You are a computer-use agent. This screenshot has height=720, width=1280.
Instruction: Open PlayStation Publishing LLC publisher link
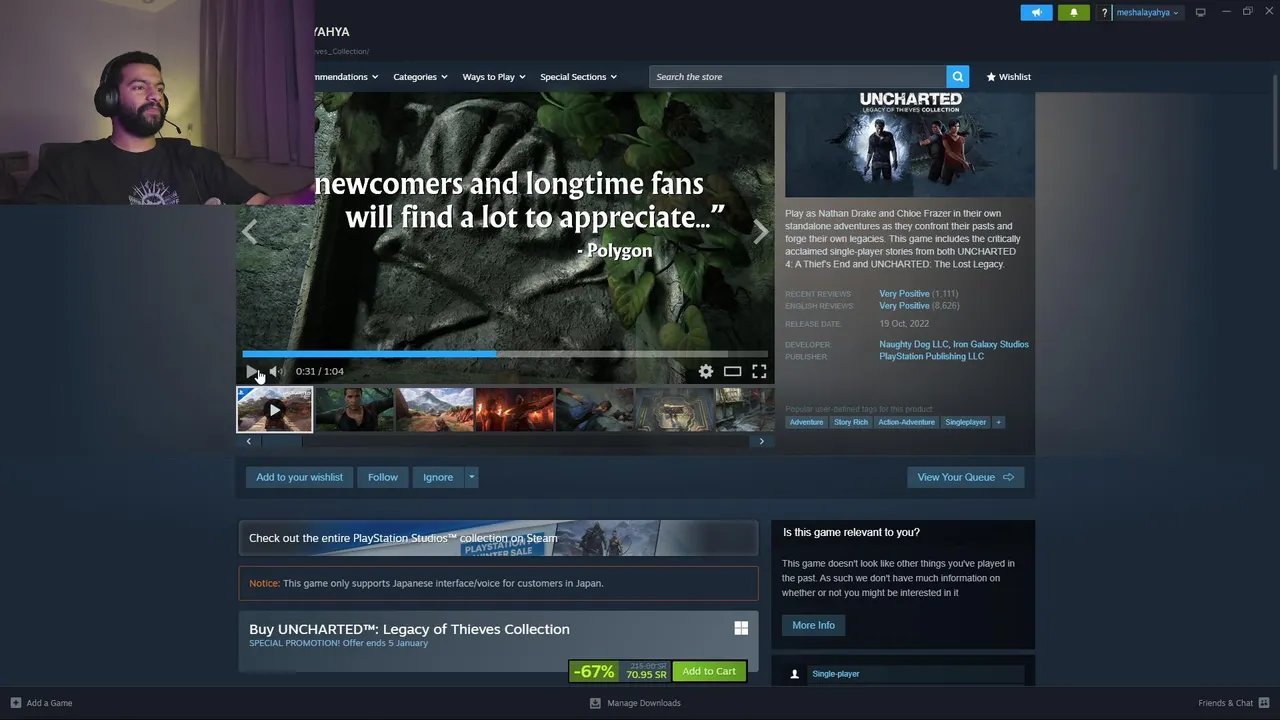[x=931, y=356]
